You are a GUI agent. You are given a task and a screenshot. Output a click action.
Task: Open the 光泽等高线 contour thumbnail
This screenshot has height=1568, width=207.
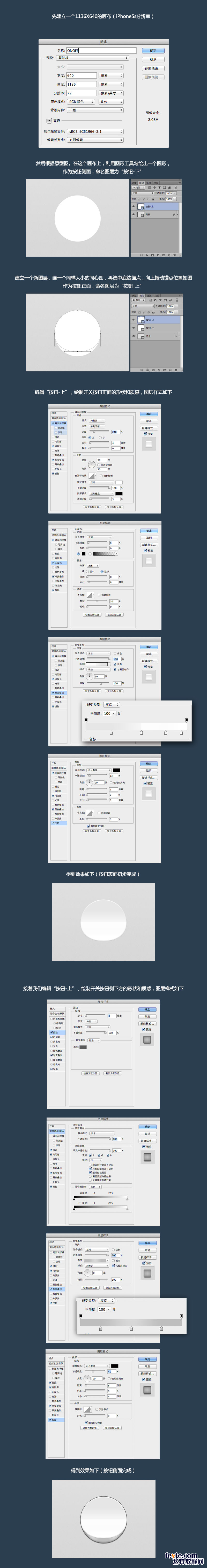point(93,476)
